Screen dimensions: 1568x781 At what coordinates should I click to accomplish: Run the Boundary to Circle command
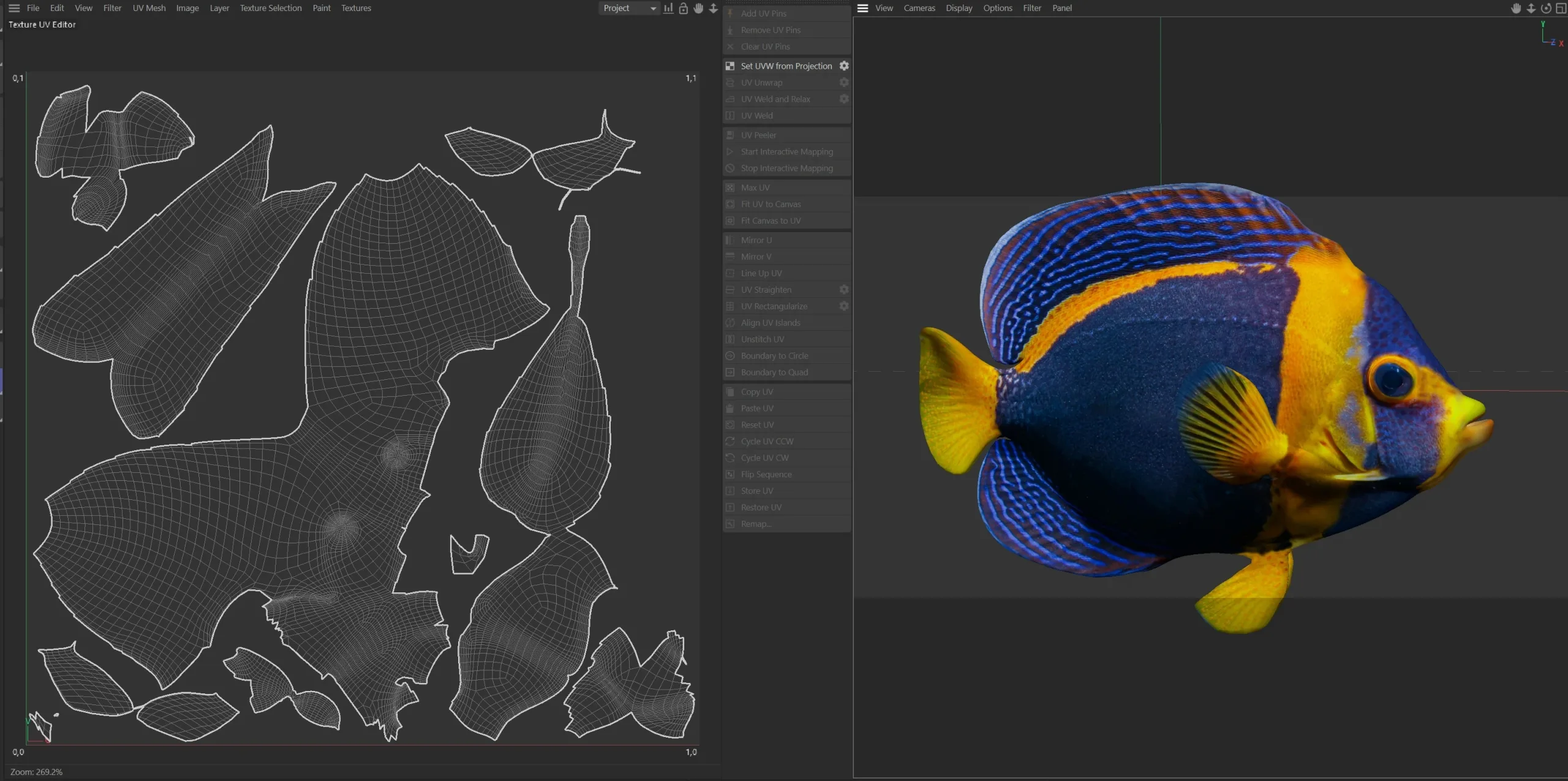774,355
